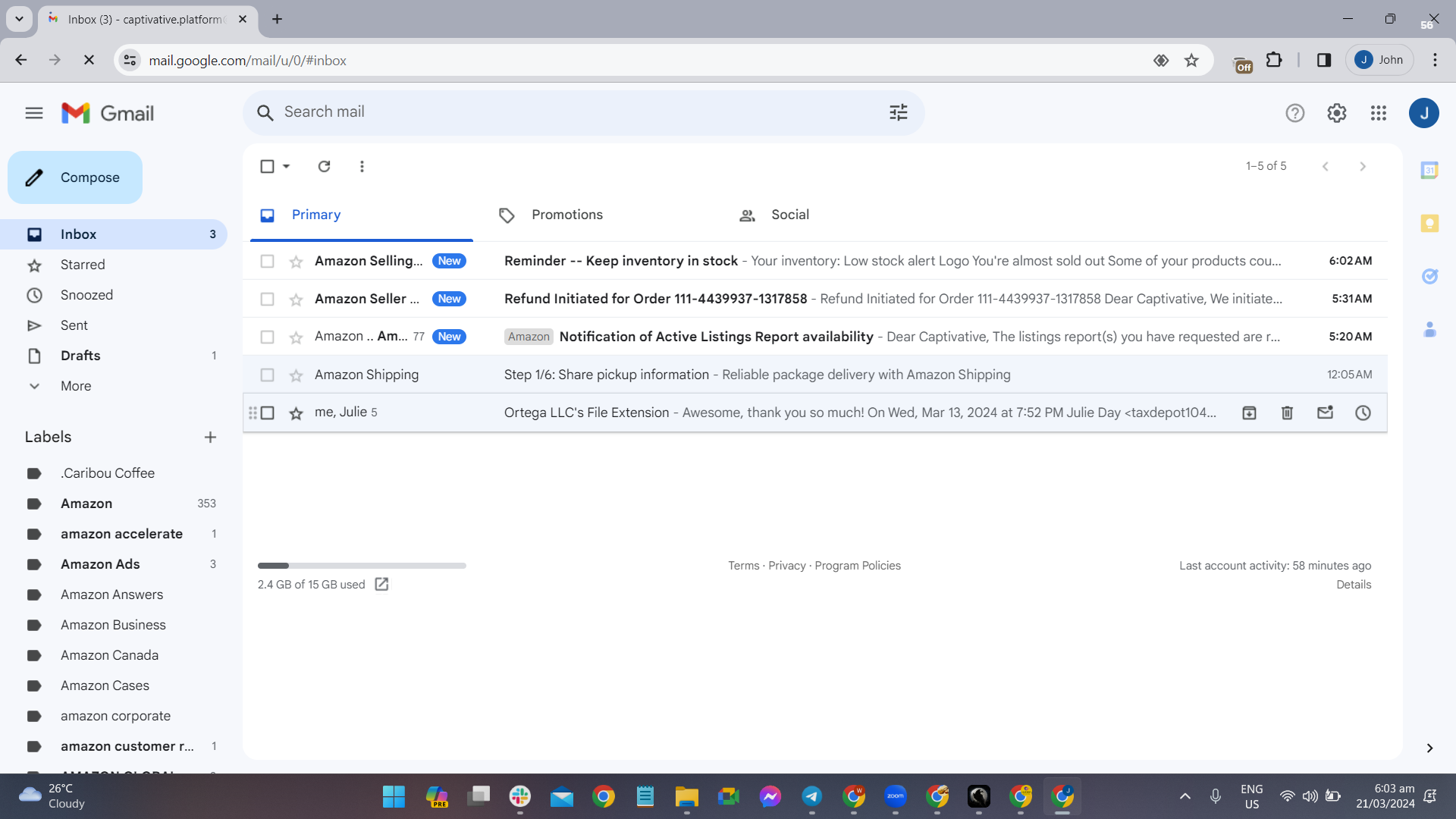Open the Terms link
The height and width of the screenshot is (819, 1456).
coord(743,566)
